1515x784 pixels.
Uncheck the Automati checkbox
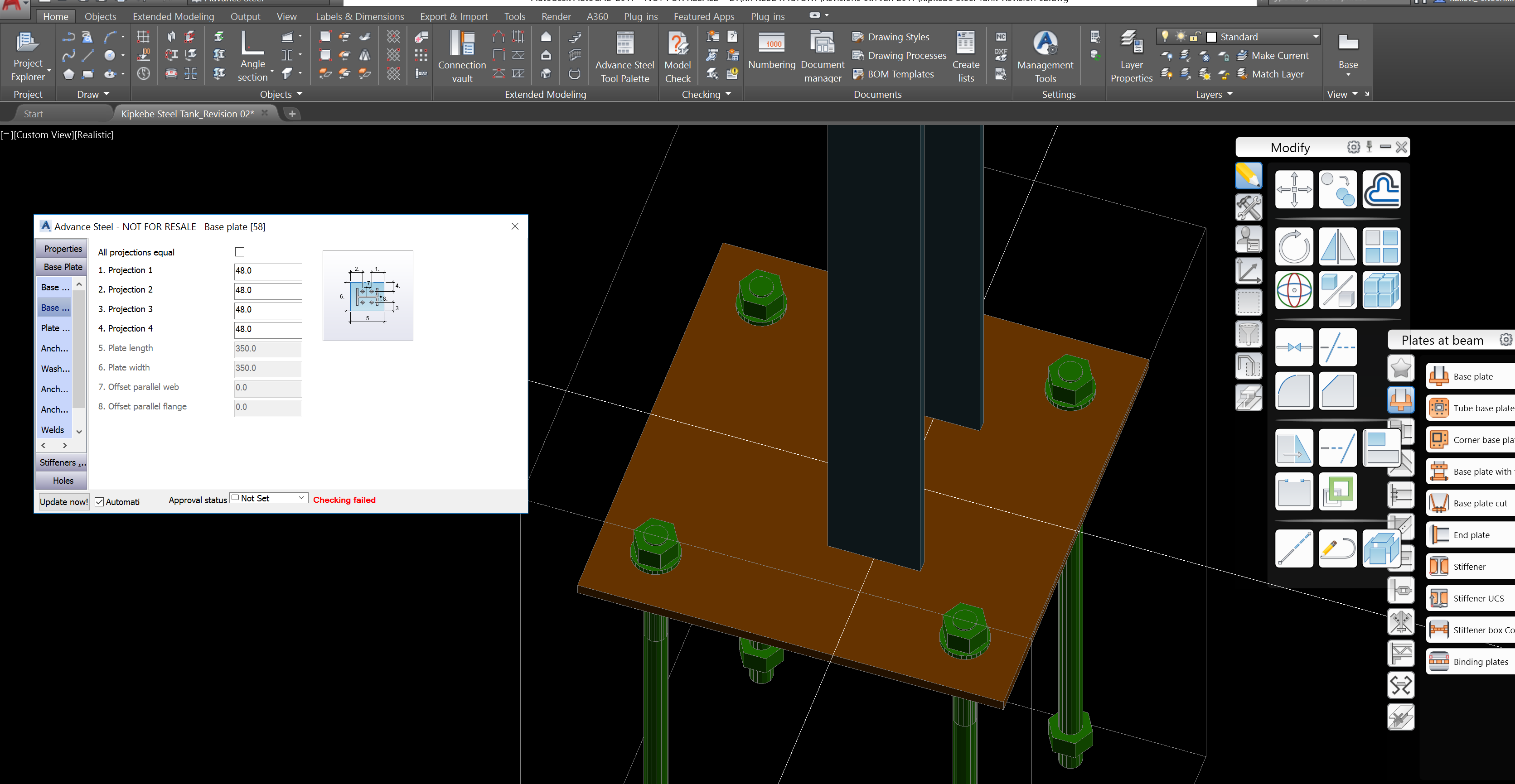(x=99, y=502)
